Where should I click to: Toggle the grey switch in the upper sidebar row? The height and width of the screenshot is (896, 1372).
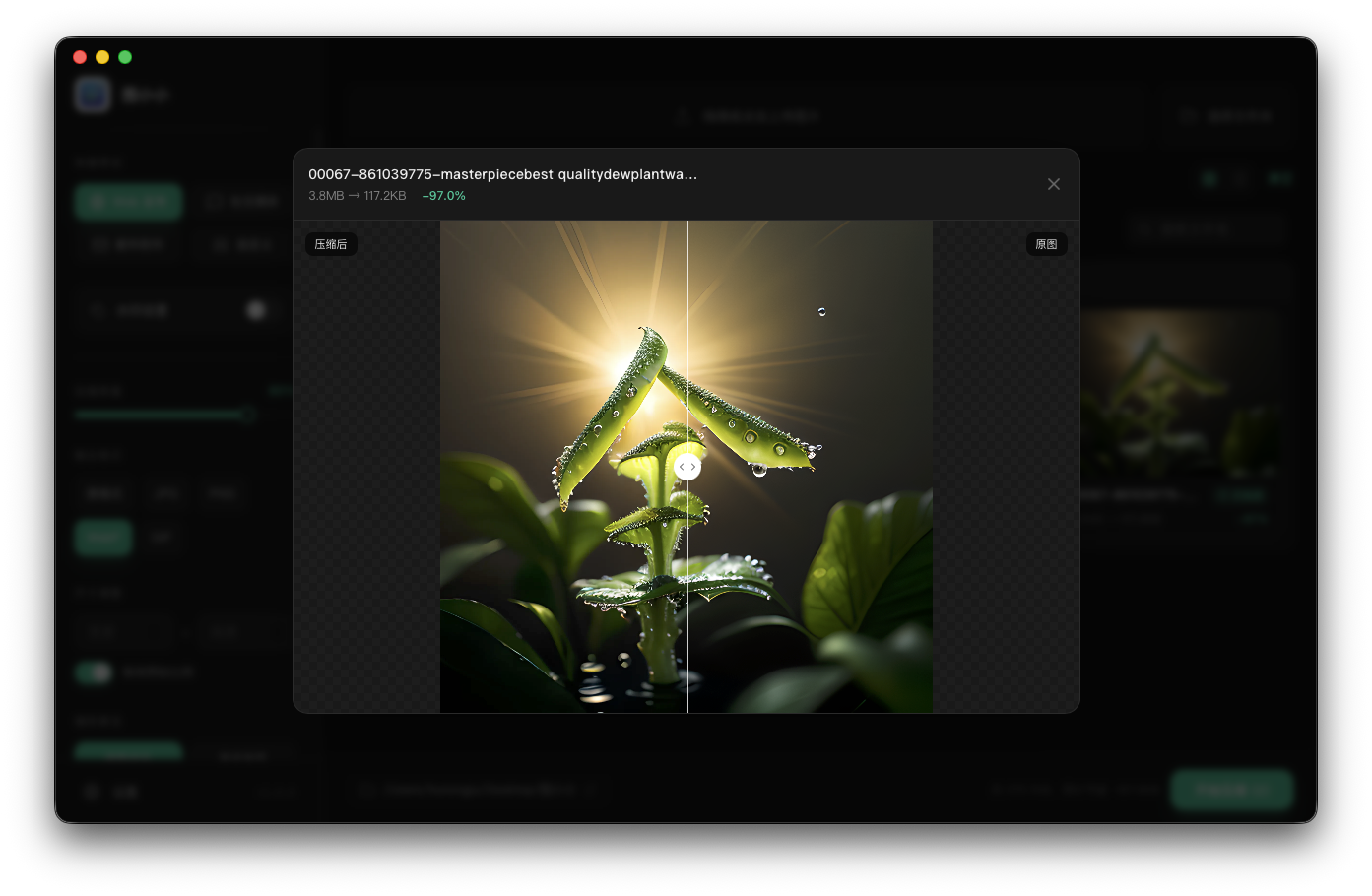(256, 310)
